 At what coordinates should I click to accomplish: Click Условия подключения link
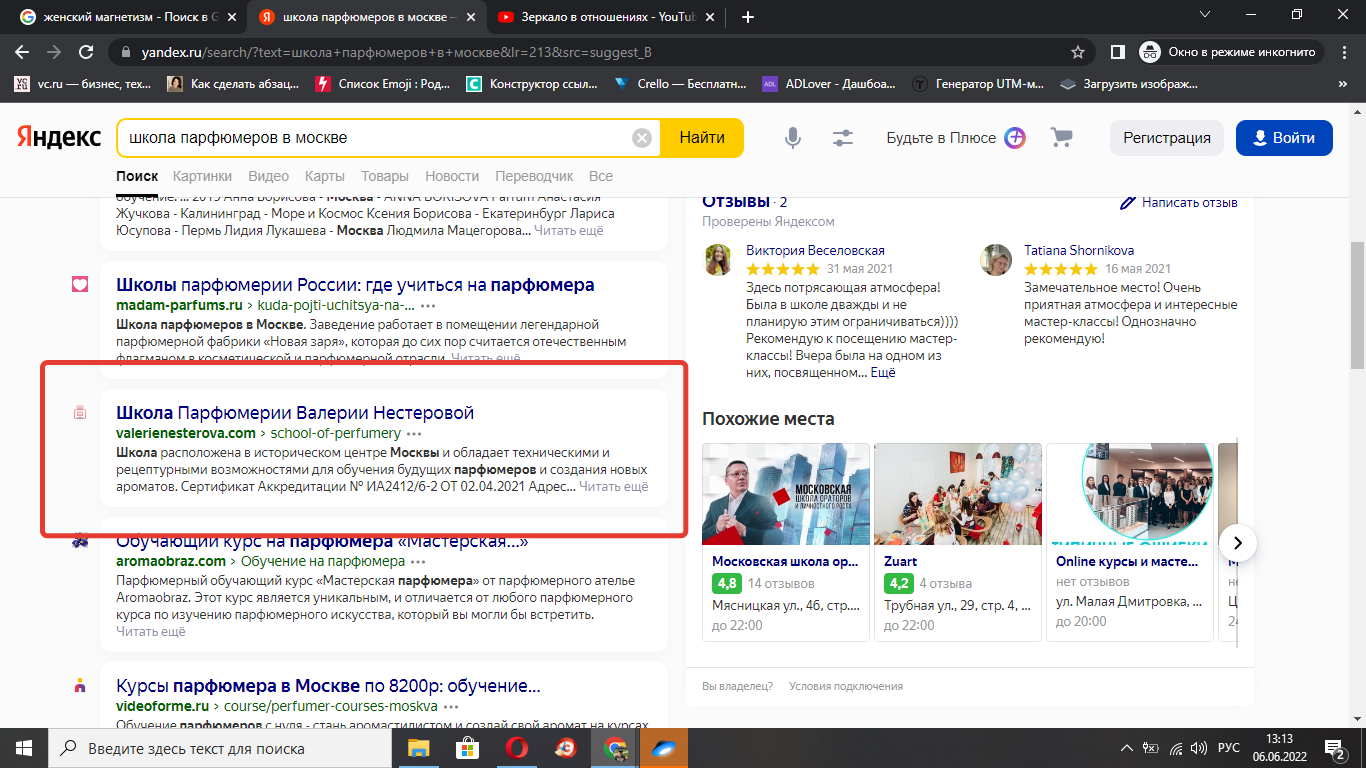(846, 686)
